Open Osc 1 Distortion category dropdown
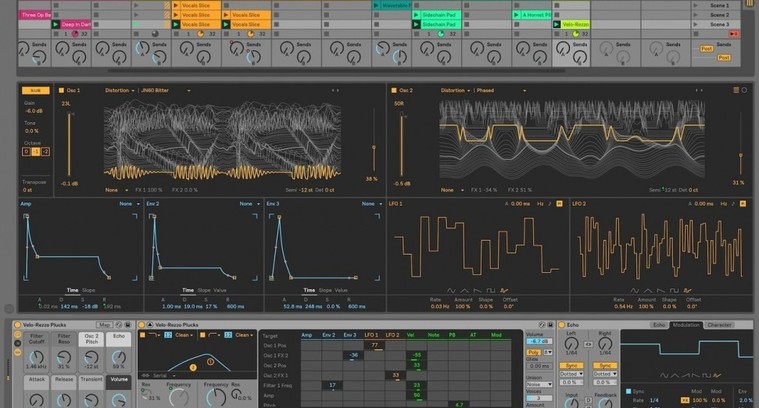The image size is (759, 408). click(x=120, y=91)
